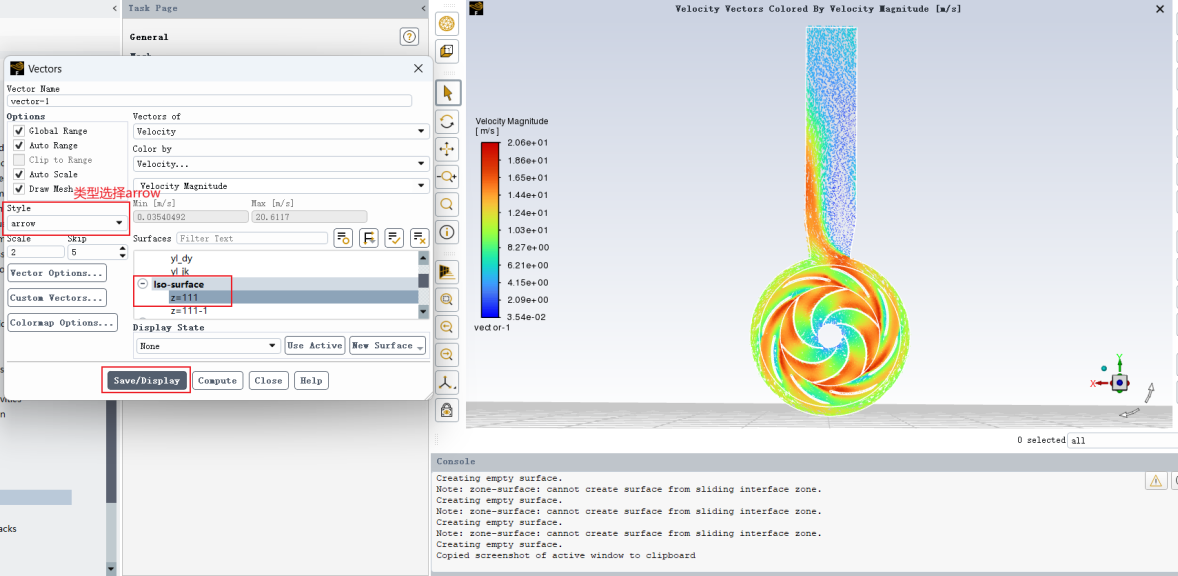Open the Display State None dropdown
The image size is (1178, 576).
coord(209,346)
